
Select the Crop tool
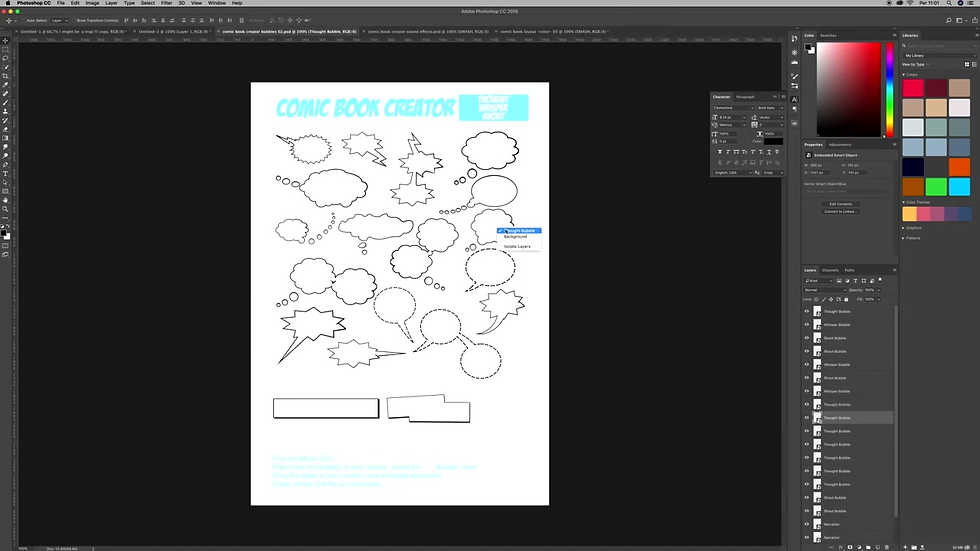pos(5,76)
